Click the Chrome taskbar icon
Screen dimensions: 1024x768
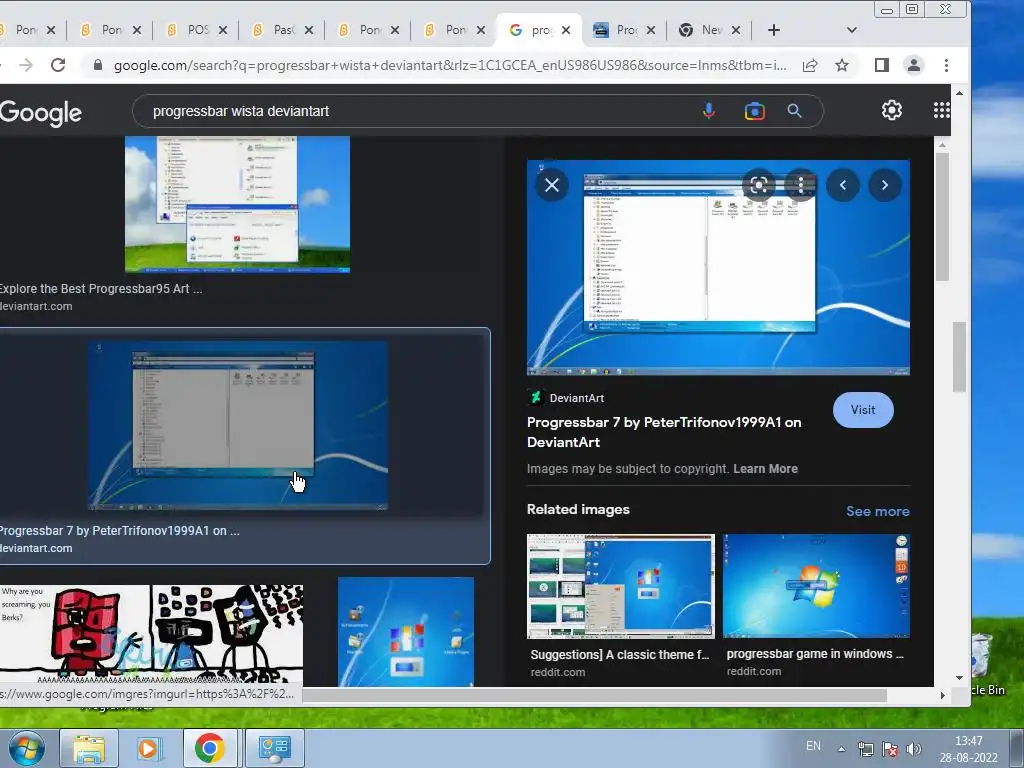point(209,748)
